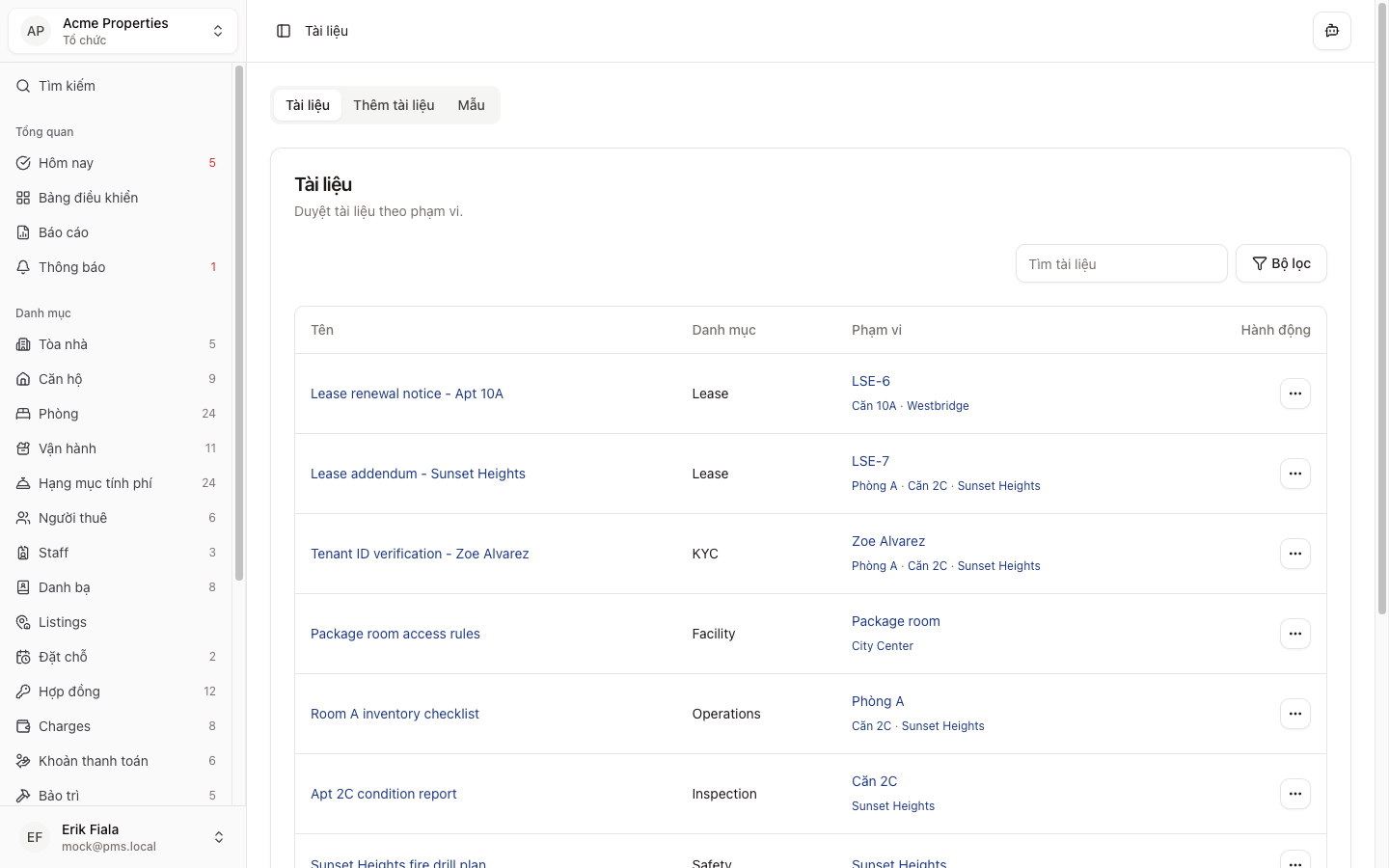Open Tenant ID verification - Zoe Alvarez document
Image resolution: width=1389 pixels, height=868 pixels.
pyautogui.click(x=420, y=554)
